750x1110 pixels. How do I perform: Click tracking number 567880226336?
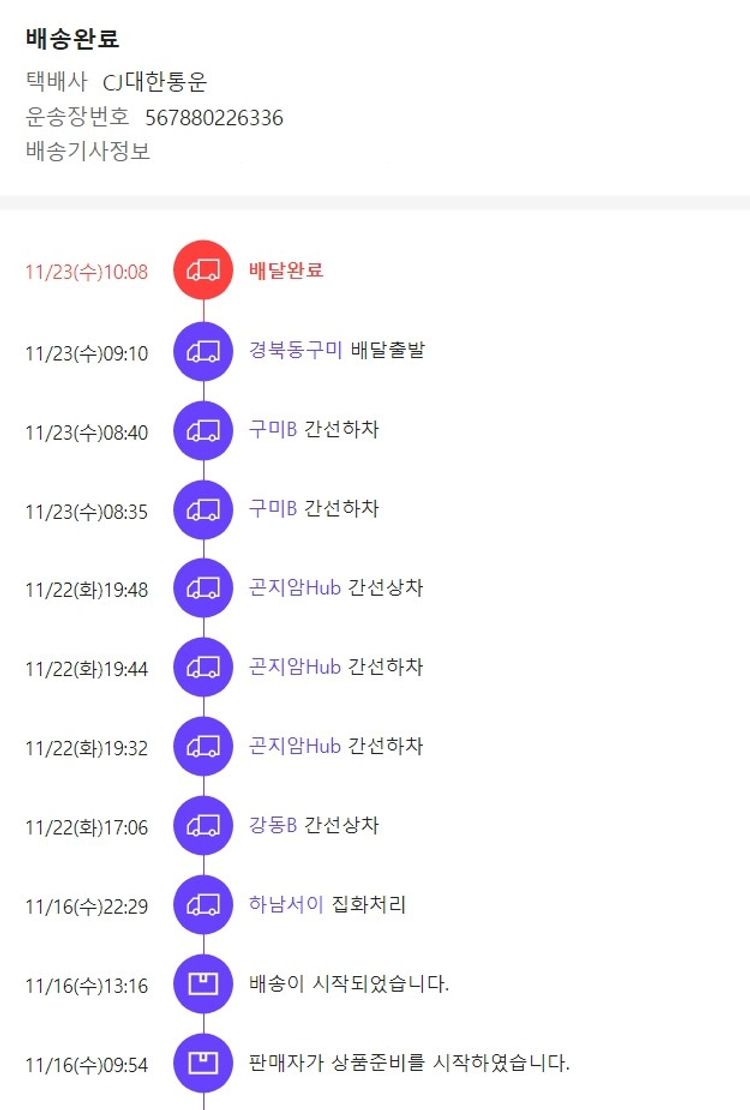(x=214, y=118)
